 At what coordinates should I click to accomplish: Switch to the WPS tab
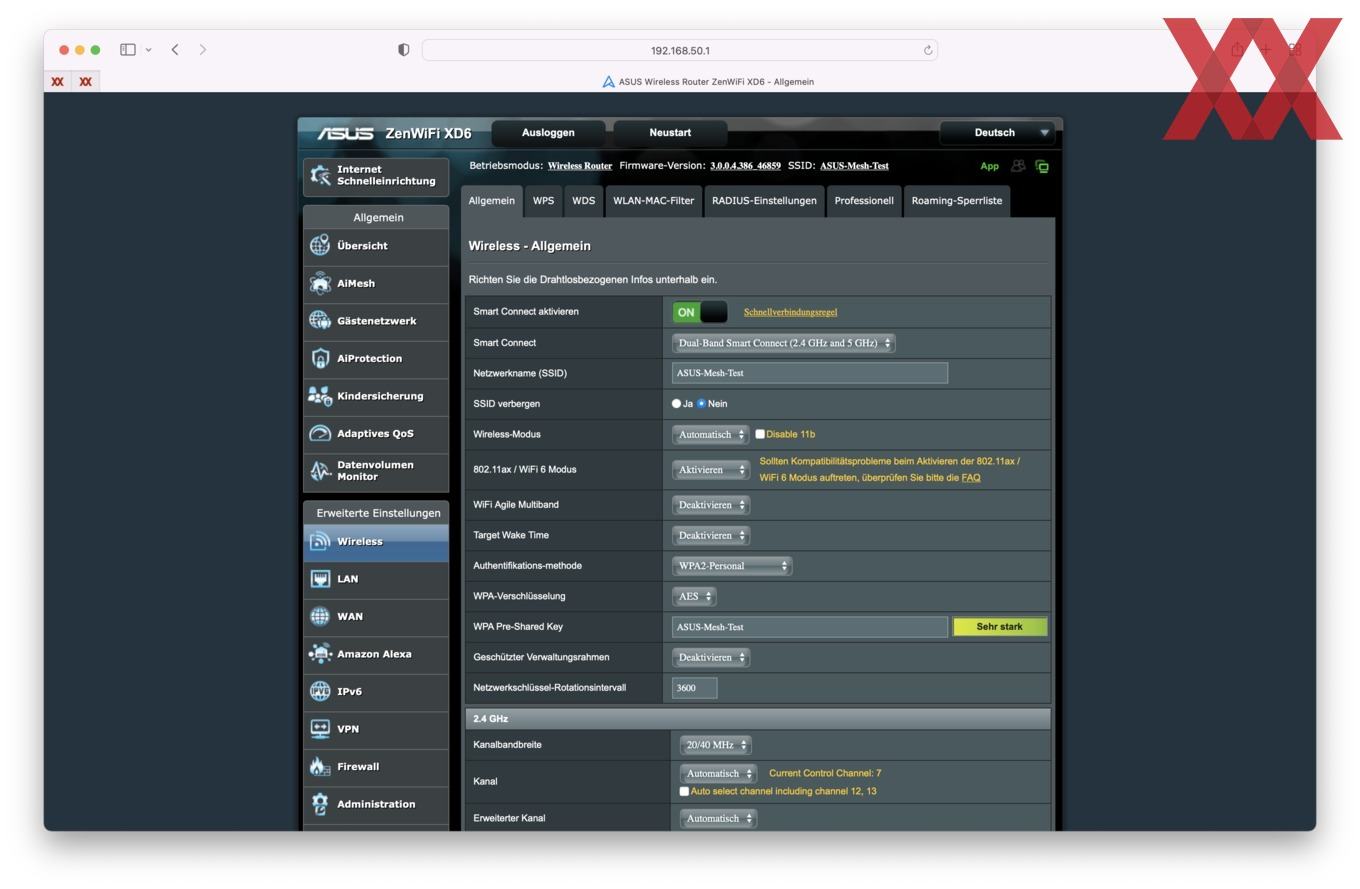tap(543, 201)
